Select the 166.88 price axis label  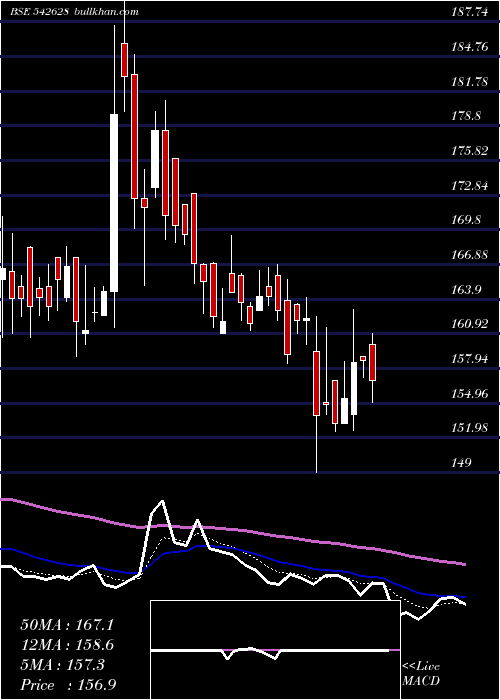point(469,255)
